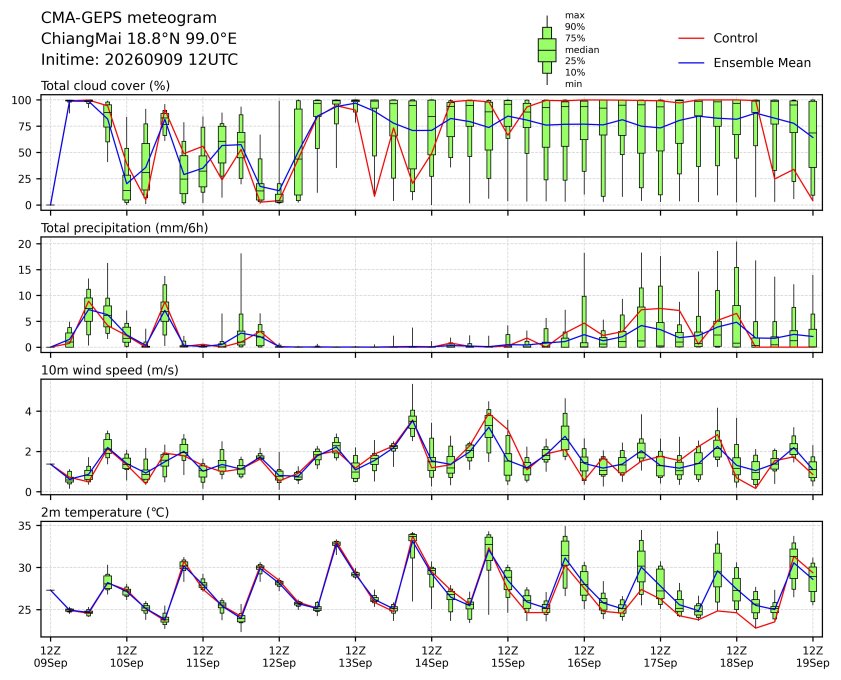Click the 12Z 12Sep time axis label
The image size is (841, 680).
[279, 656]
